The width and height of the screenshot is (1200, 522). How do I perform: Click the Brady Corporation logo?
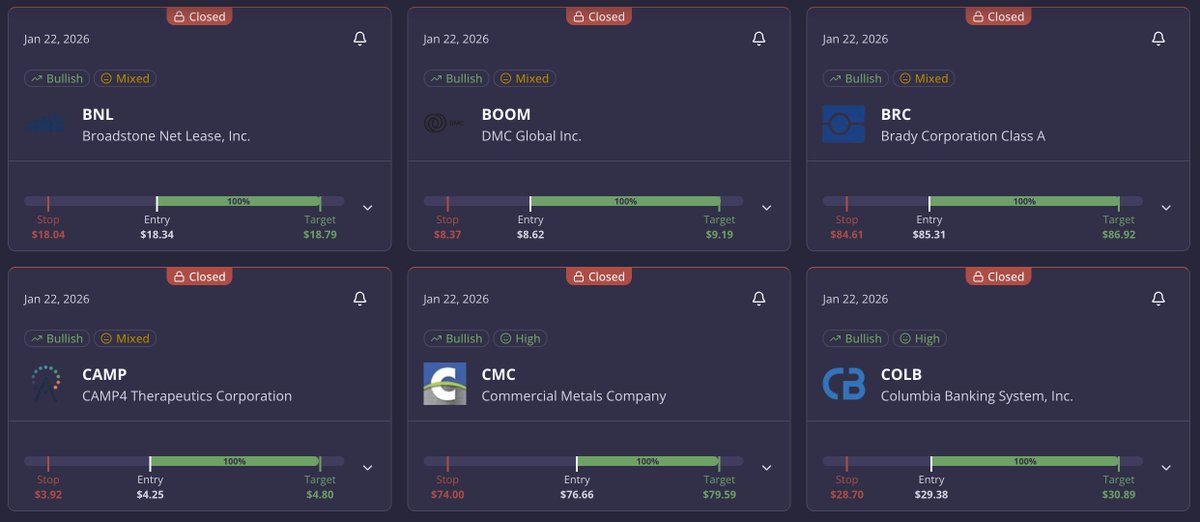[844, 124]
